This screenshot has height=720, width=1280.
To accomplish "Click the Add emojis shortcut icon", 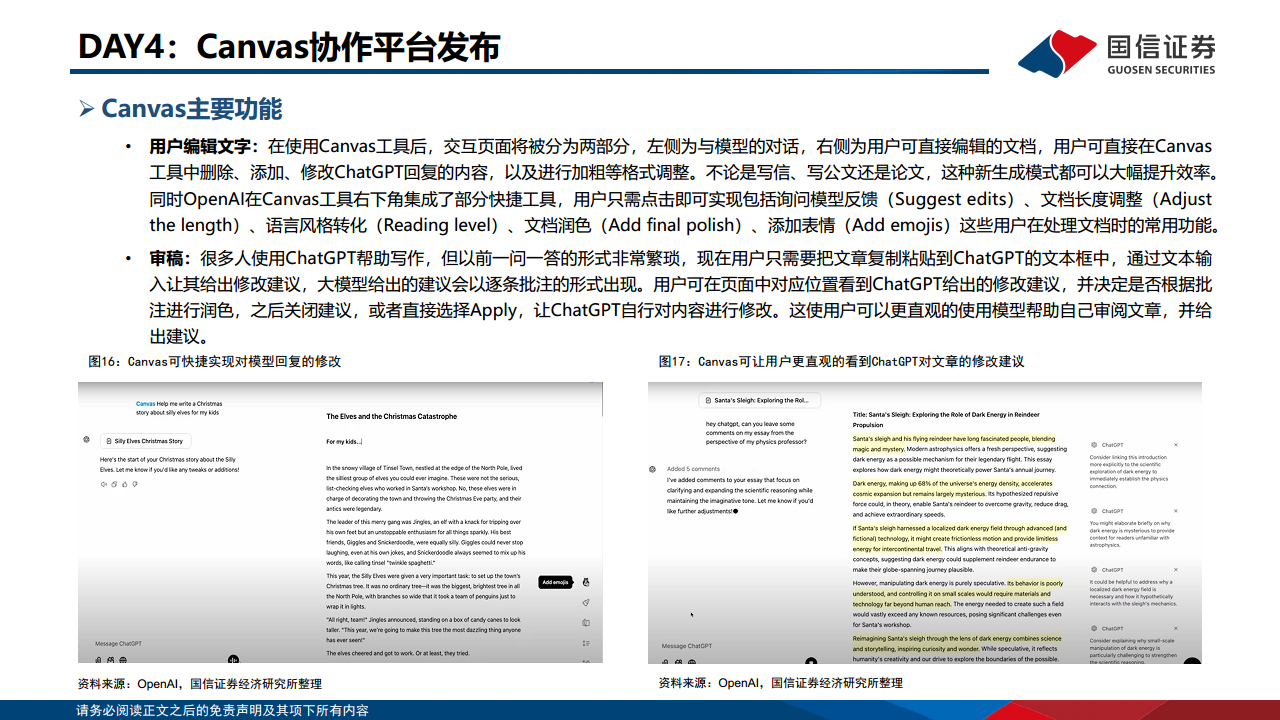I will click(586, 582).
